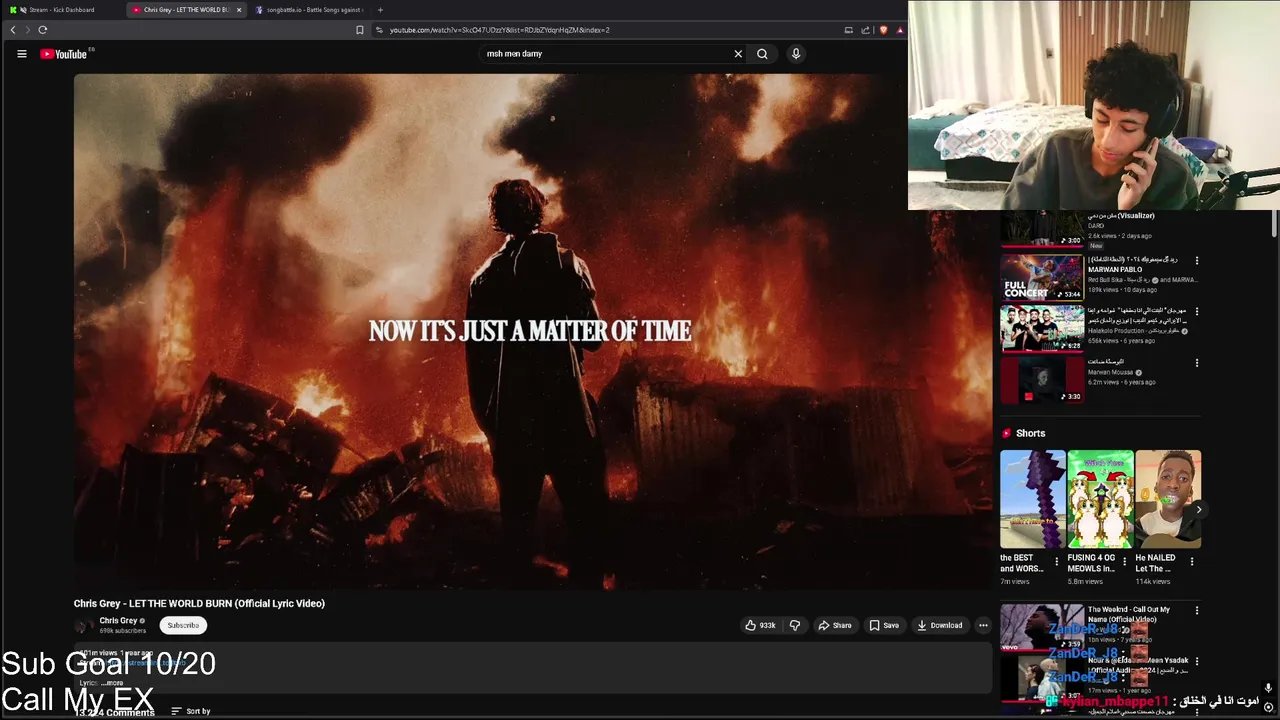Open options for 'the BEST and WORS' short
Screen dimensions: 1280x720
pos(1056,561)
